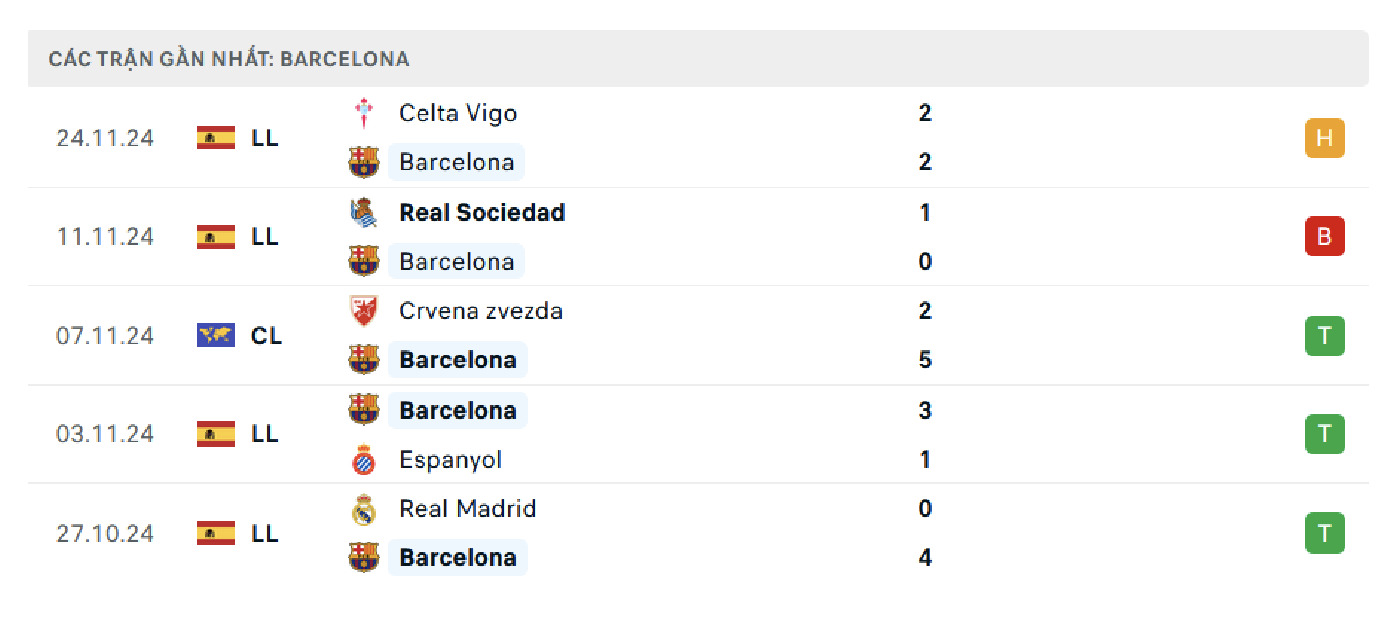
Task: Click the score 5 in the Crvena zvezda match
Action: pyautogui.click(x=924, y=359)
